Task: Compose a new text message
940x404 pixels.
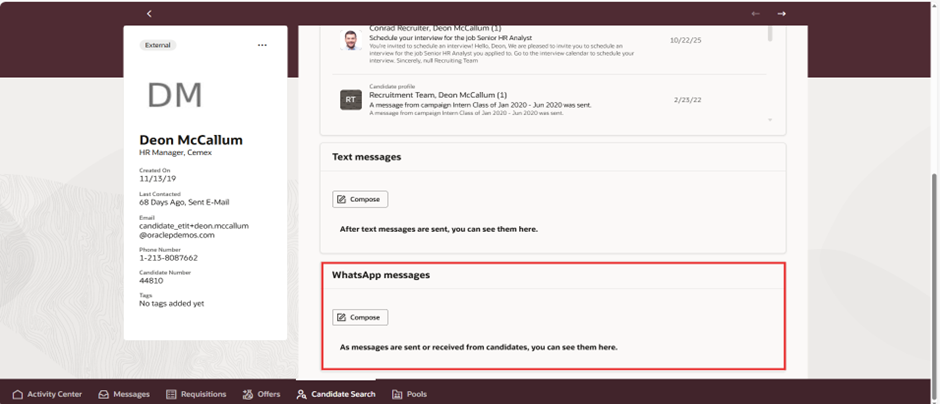Action: point(360,199)
